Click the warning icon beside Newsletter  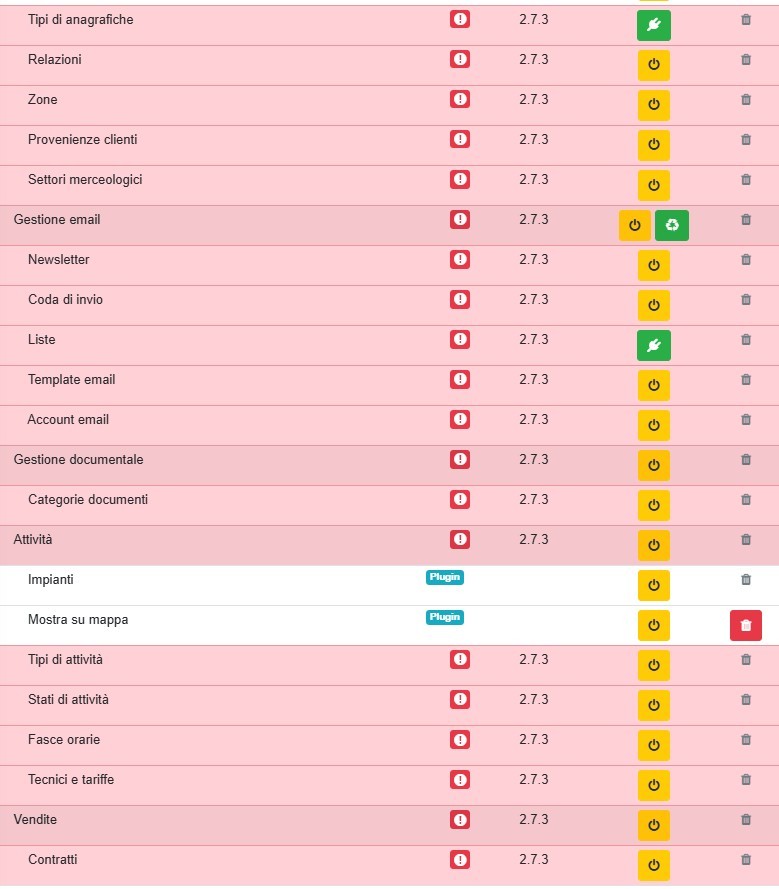(460, 259)
